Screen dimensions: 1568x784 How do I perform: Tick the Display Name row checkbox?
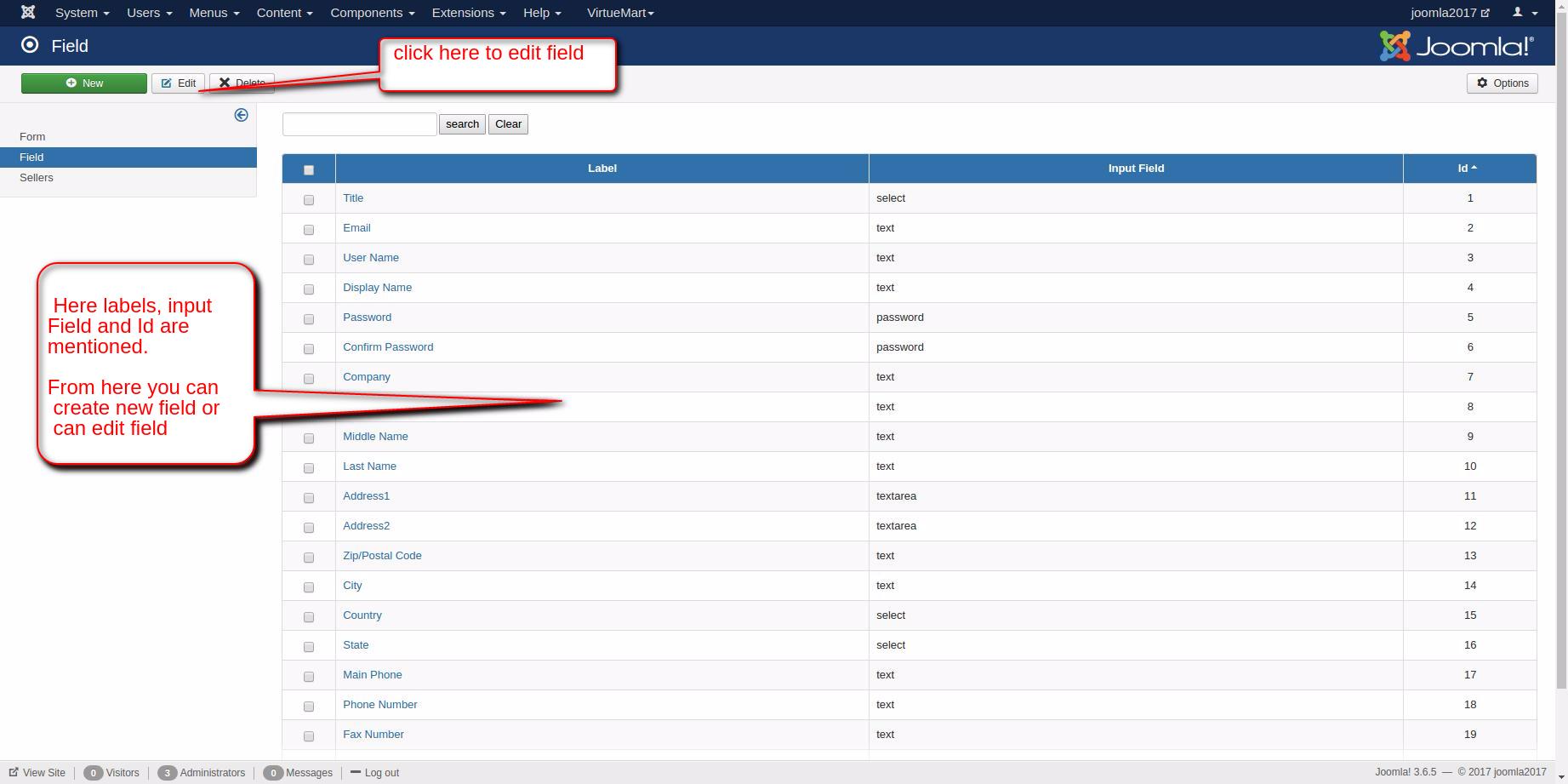click(309, 289)
